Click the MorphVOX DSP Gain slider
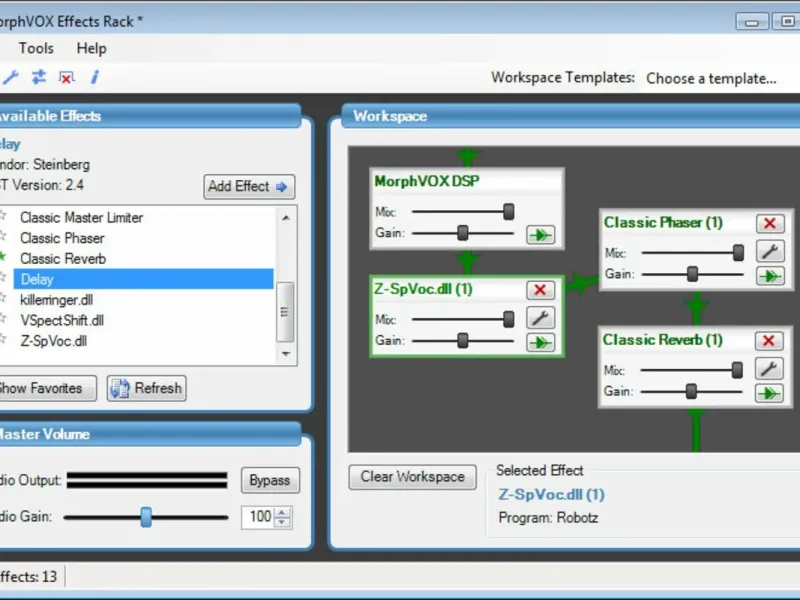This screenshot has width=800, height=600. click(x=463, y=233)
